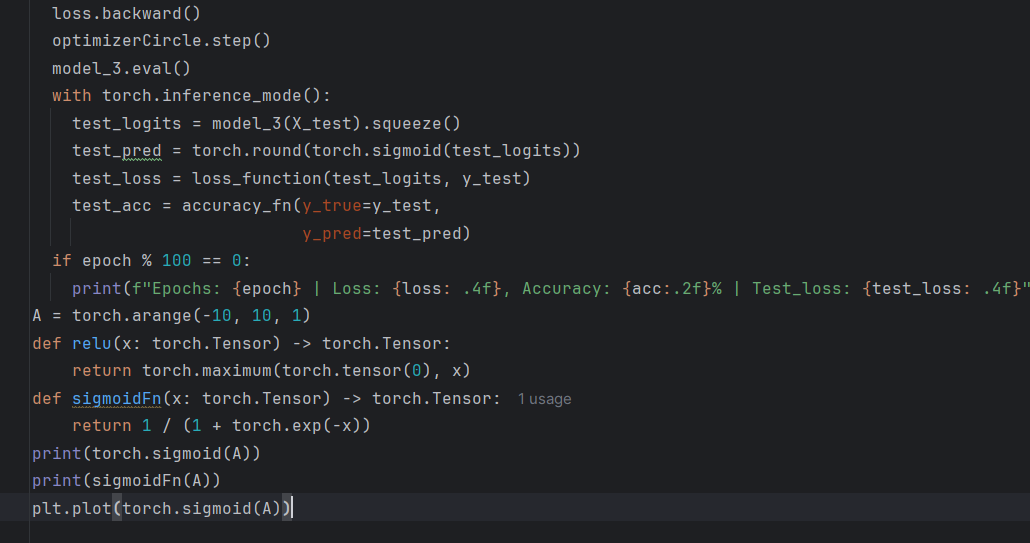The image size is (1030, 543).
Task: Click the loss.backward() call
Action: 116,15
